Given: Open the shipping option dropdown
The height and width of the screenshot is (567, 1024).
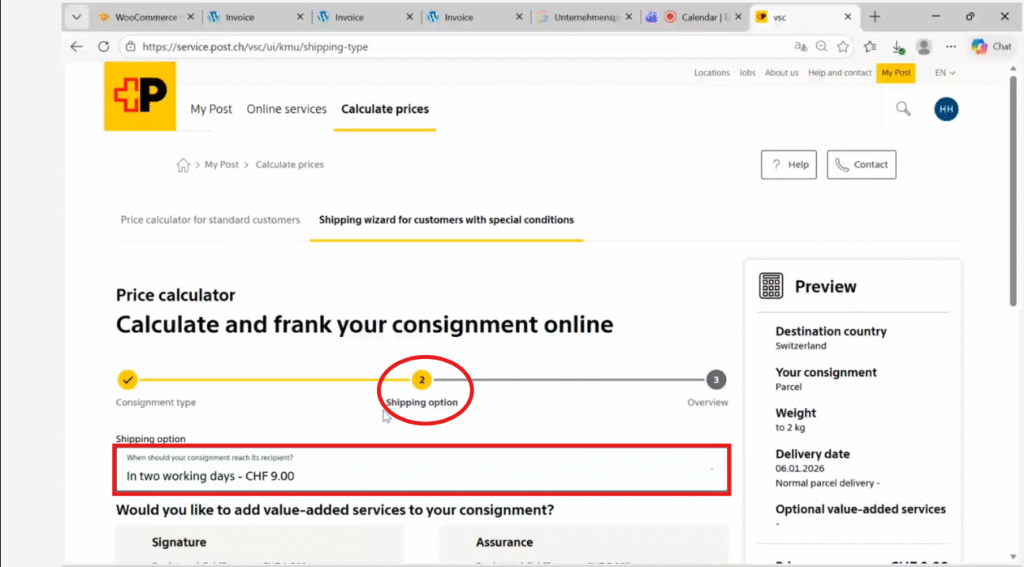Looking at the screenshot, I should [421, 470].
